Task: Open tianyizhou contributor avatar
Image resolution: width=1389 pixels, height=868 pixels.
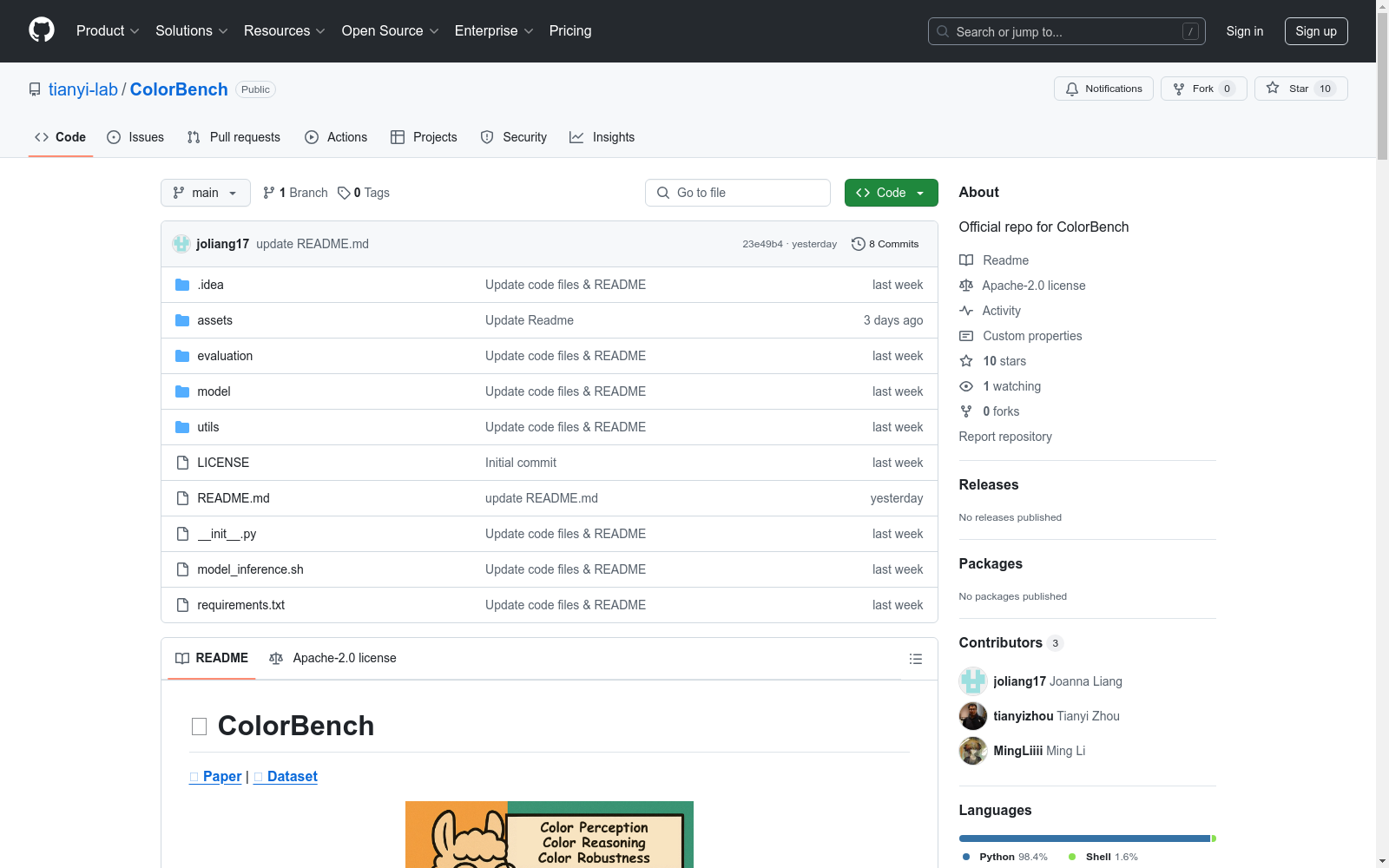Action: point(973,716)
